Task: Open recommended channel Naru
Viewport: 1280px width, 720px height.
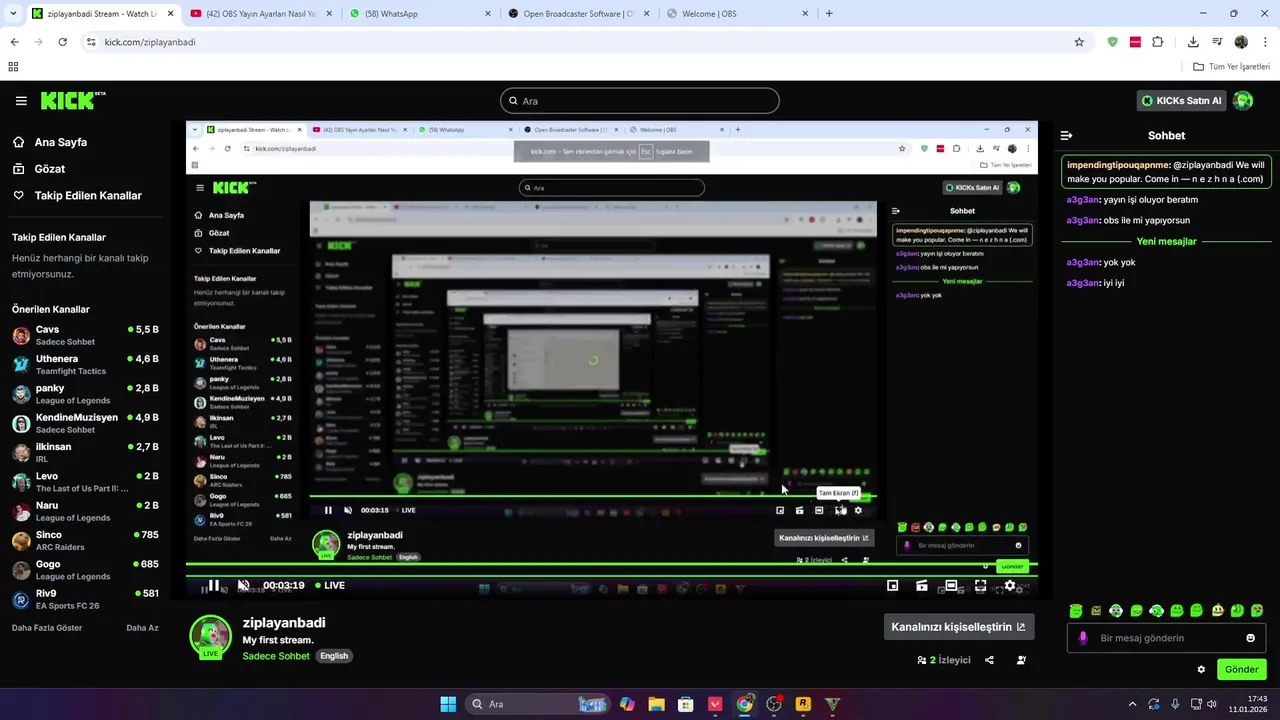Action: [x=84, y=511]
